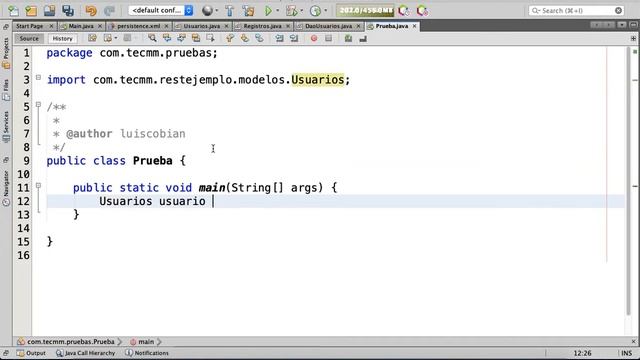Toggle the Source view button
The width and height of the screenshot is (640, 360).
pyautogui.click(x=29, y=38)
